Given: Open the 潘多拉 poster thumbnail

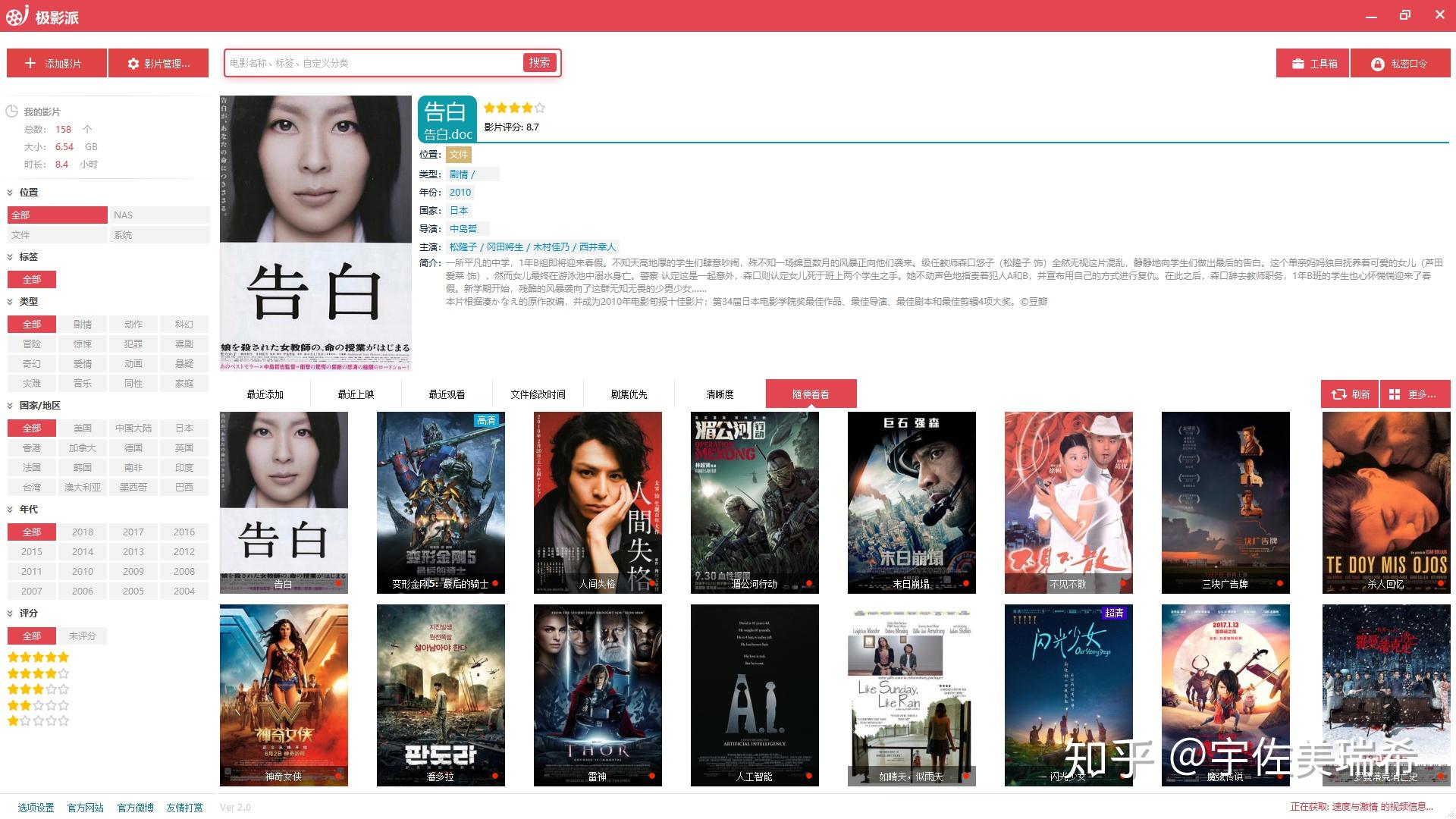Looking at the screenshot, I should 441,695.
